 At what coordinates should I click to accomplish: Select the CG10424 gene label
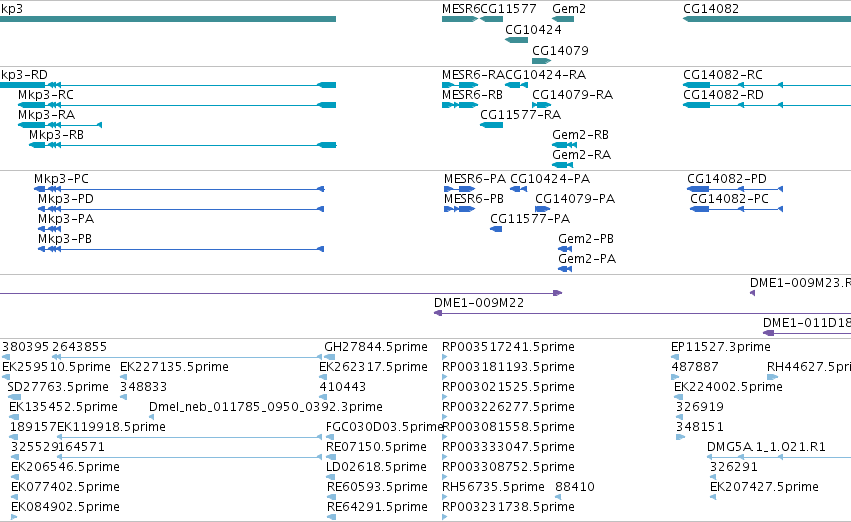pyautogui.click(x=533, y=30)
